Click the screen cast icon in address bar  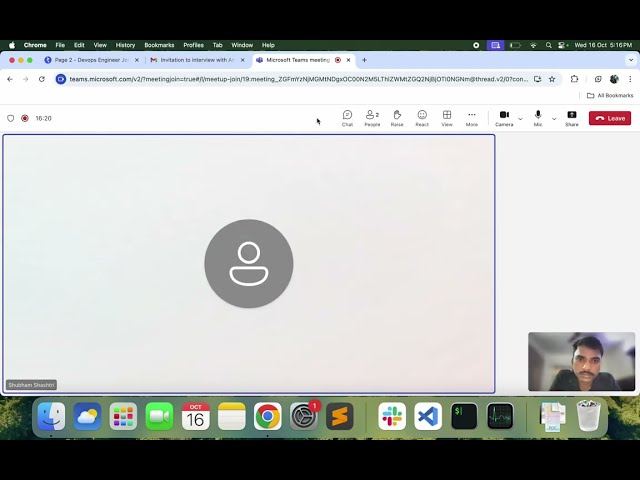[538, 79]
